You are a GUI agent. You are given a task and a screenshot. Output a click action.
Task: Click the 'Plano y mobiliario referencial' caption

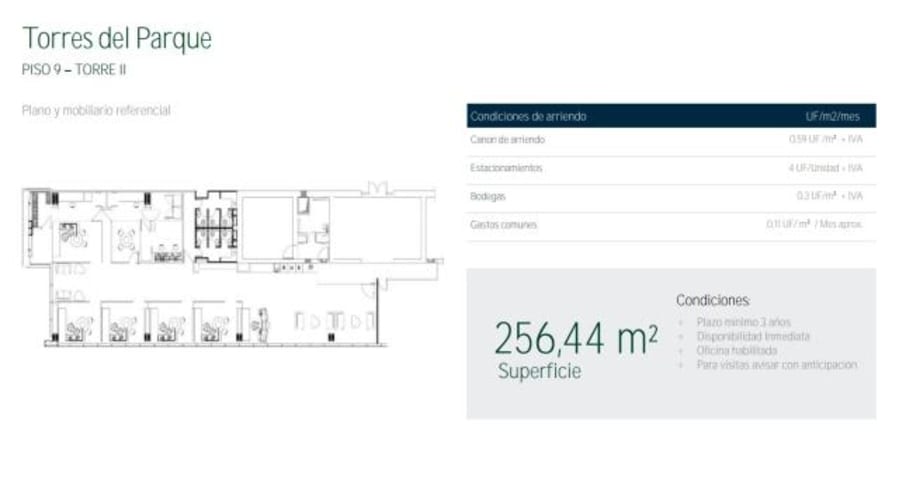[96, 111]
